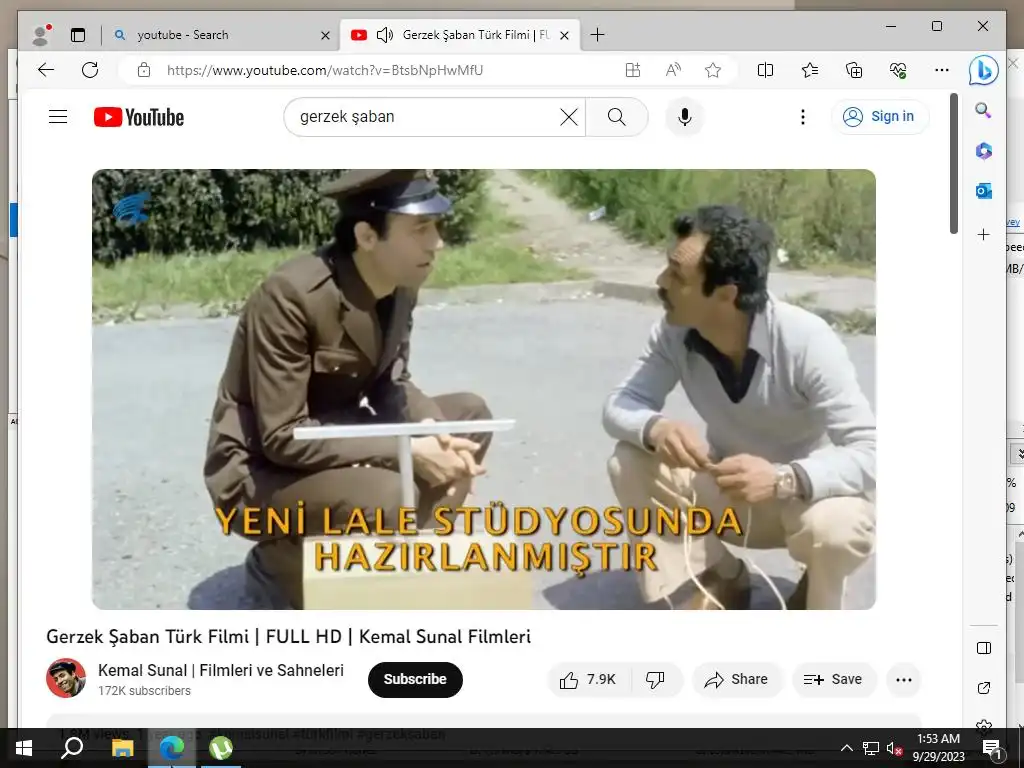
Task: Close the Gerzek Şaban video tab
Action: point(565,35)
